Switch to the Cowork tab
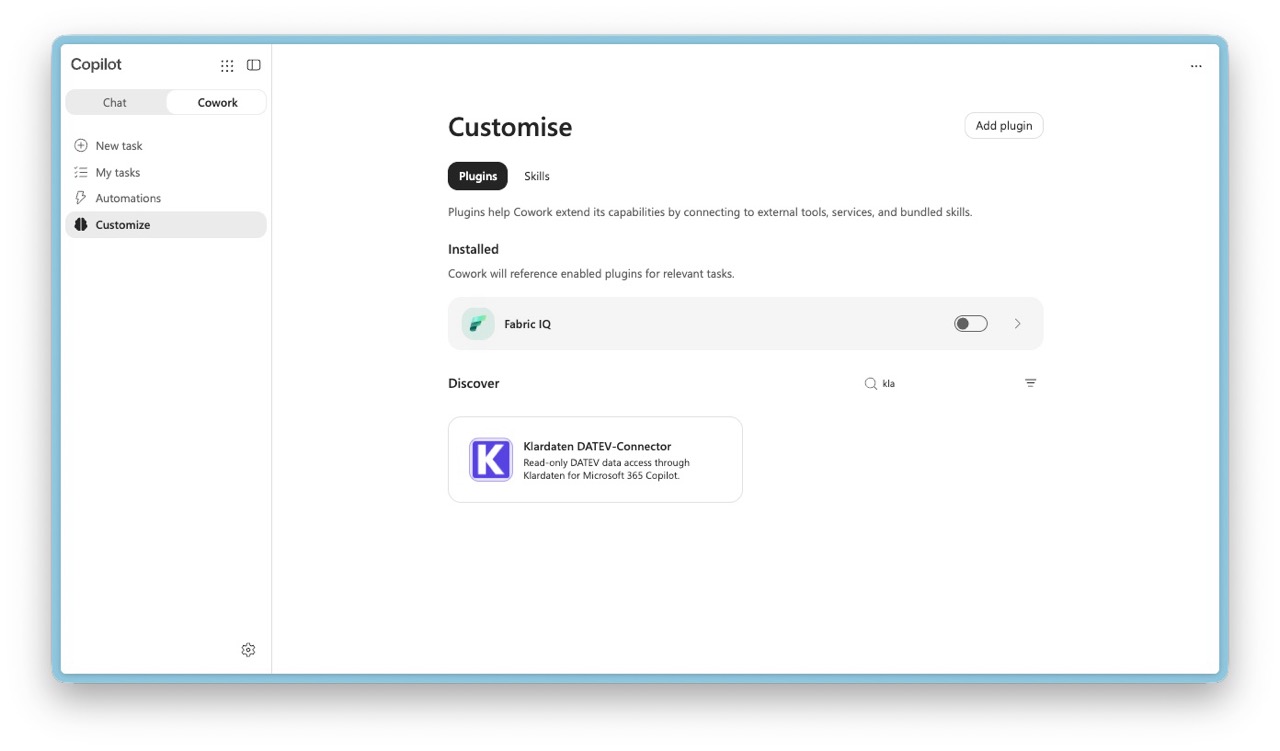Viewport: 1280px width, 751px height. coord(217,103)
